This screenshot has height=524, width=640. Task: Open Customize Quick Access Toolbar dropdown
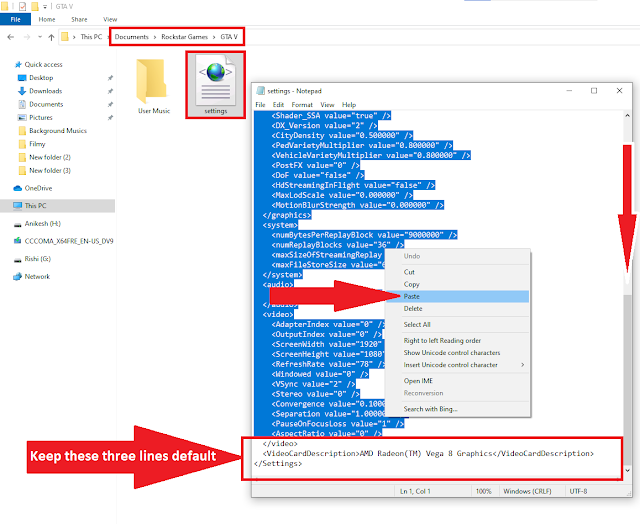(45, 7)
